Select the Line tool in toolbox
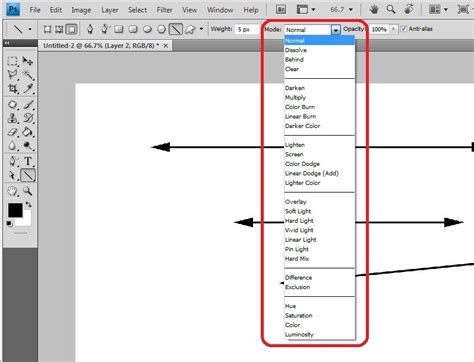Image resolution: width=474 pixels, height=362 pixels. click(x=28, y=175)
